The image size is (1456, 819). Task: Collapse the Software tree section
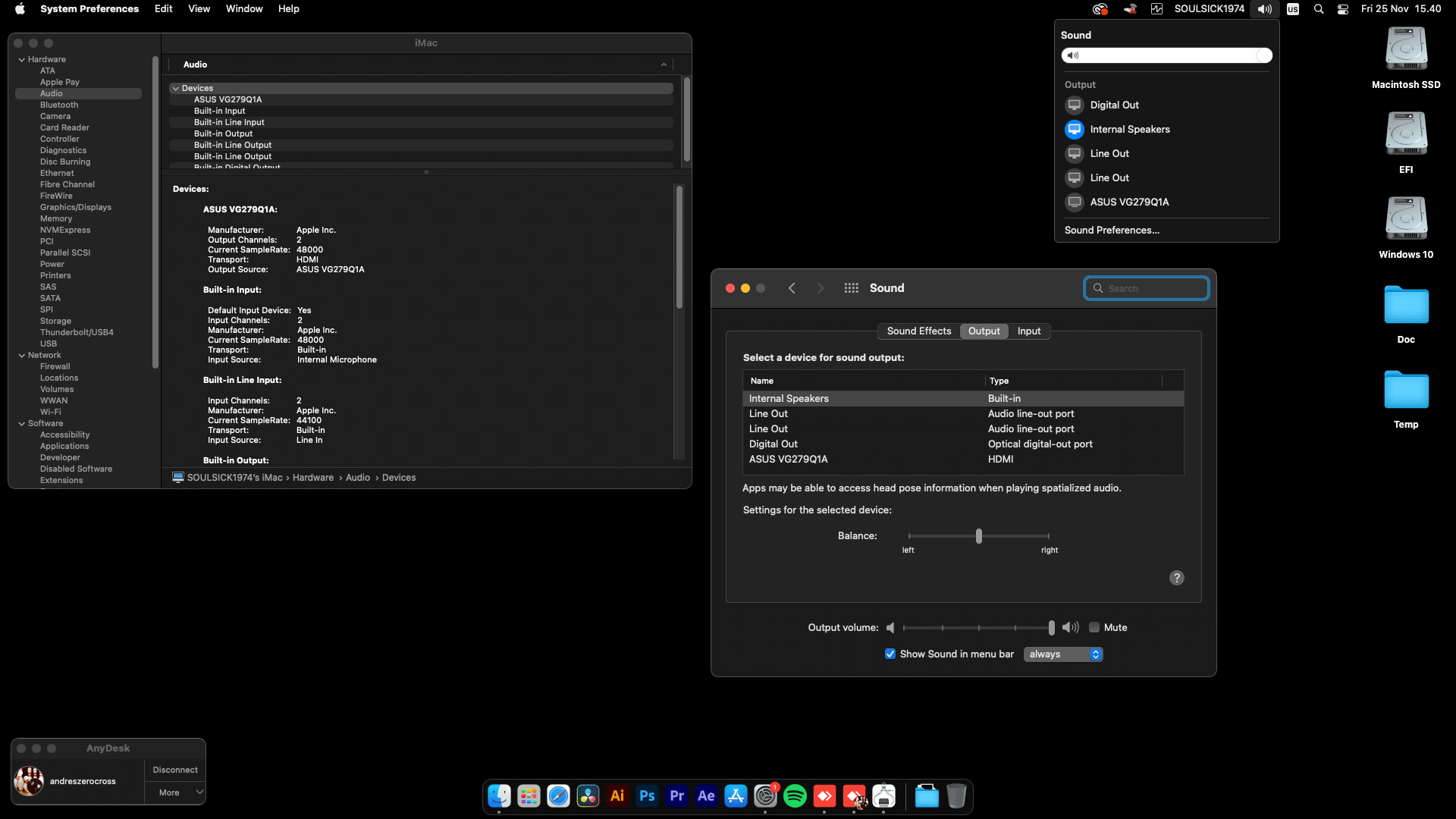coord(22,423)
